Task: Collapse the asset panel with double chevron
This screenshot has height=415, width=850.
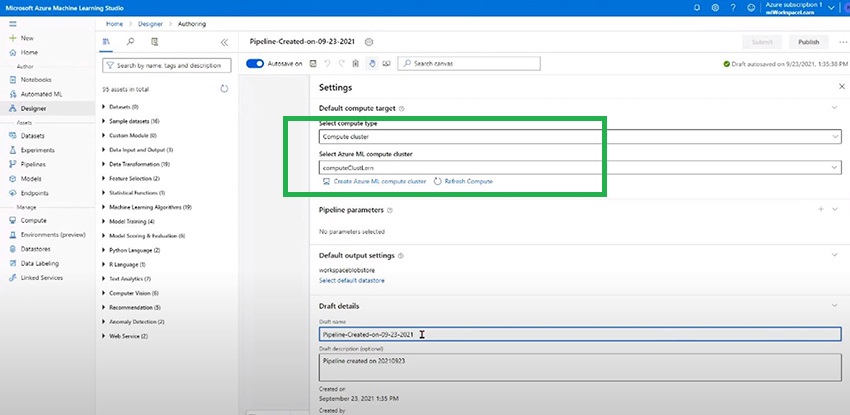Action: 224,42
